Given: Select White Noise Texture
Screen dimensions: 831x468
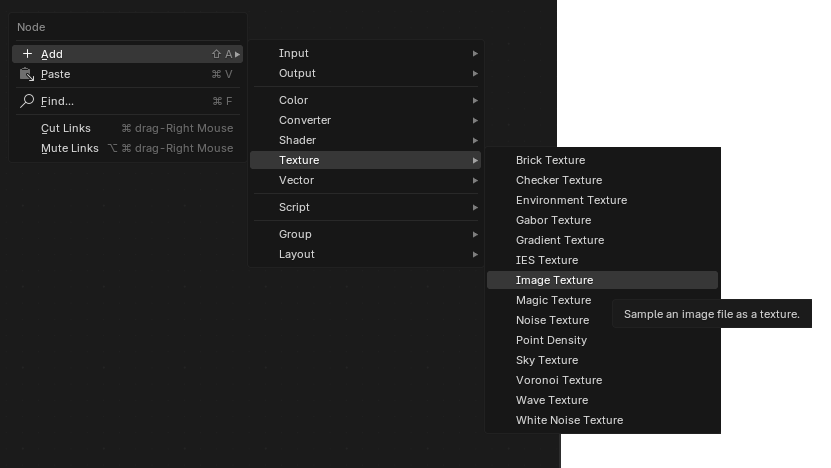Looking at the screenshot, I should tap(569, 420).
